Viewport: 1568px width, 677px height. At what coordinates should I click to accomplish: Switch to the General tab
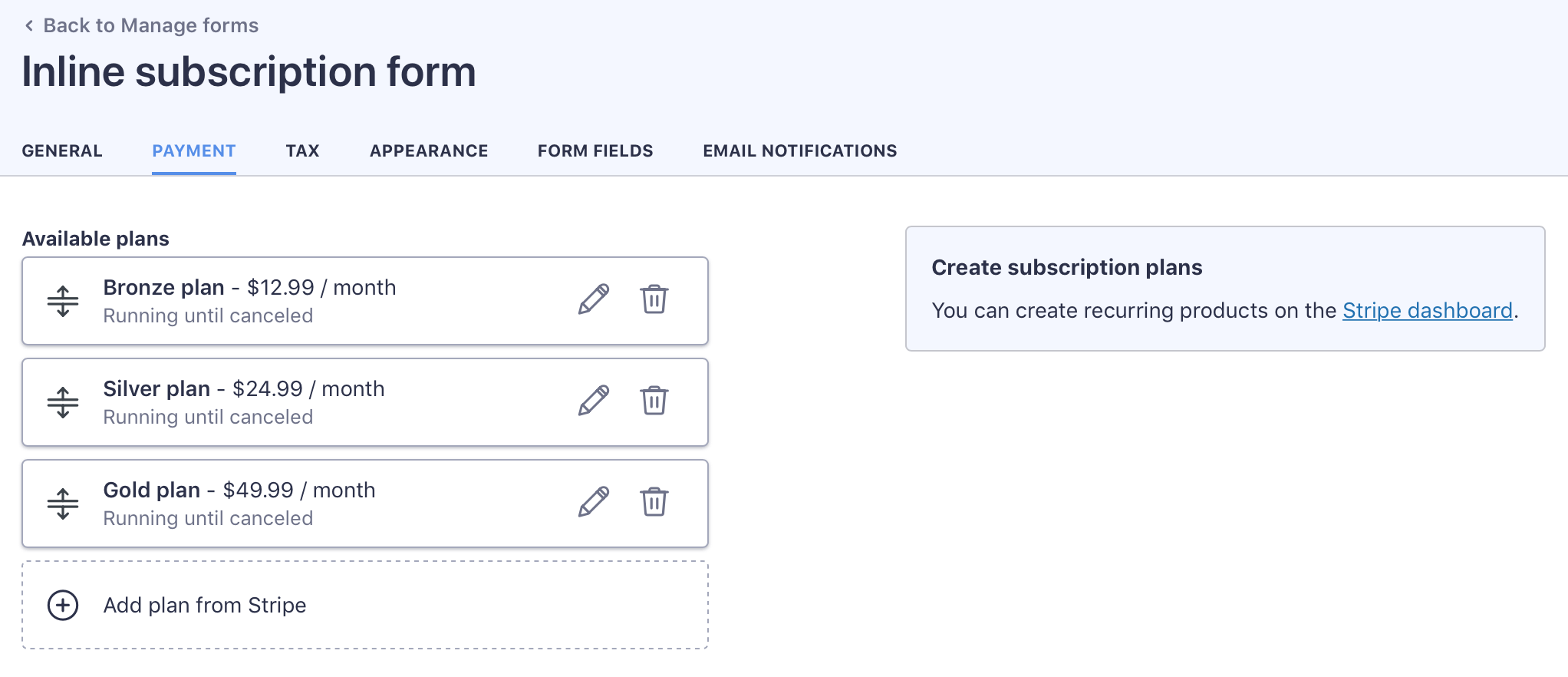pos(62,151)
